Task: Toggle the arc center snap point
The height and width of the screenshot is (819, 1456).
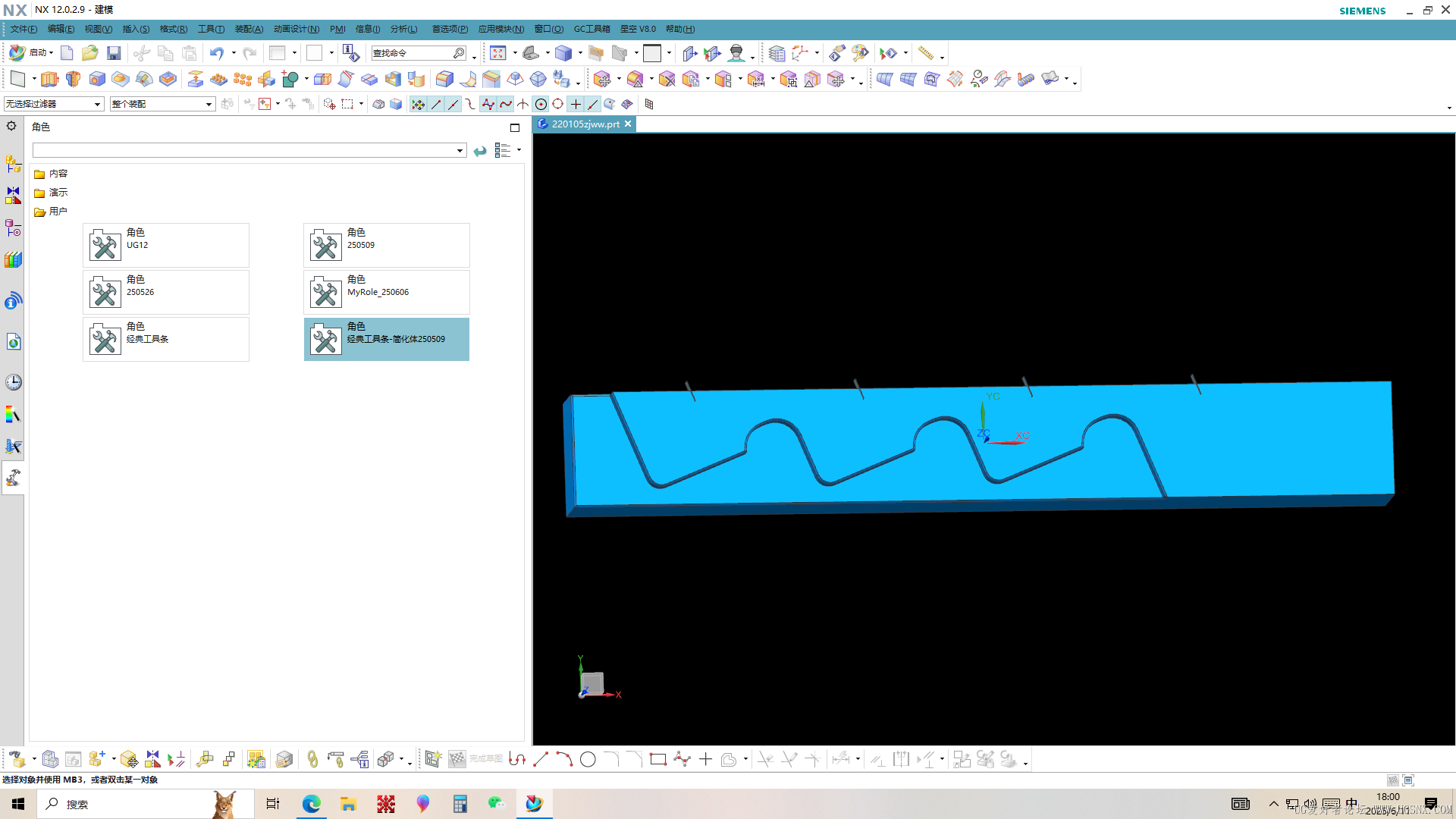Action: coord(541,104)
